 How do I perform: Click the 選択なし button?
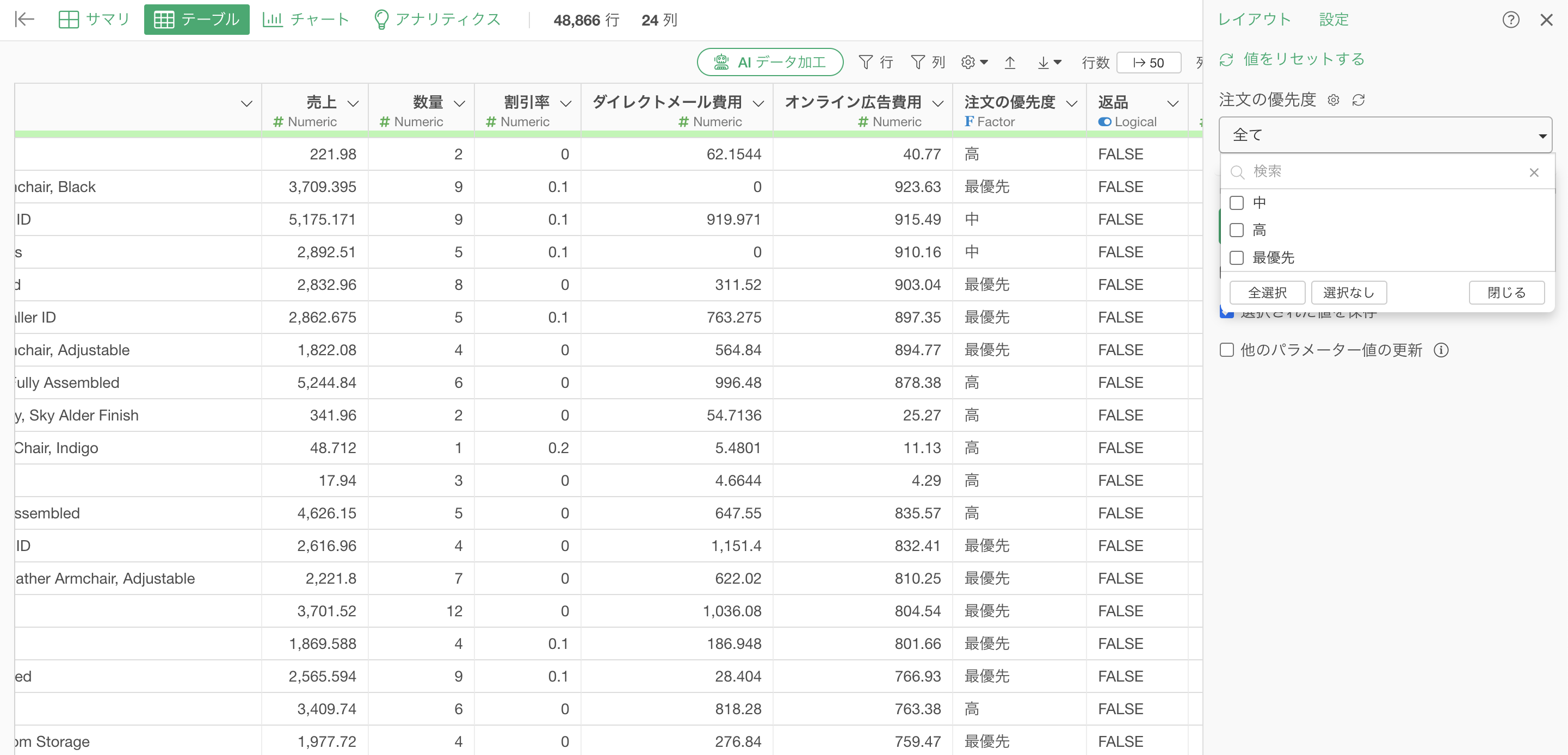[x=1348, y=293]
